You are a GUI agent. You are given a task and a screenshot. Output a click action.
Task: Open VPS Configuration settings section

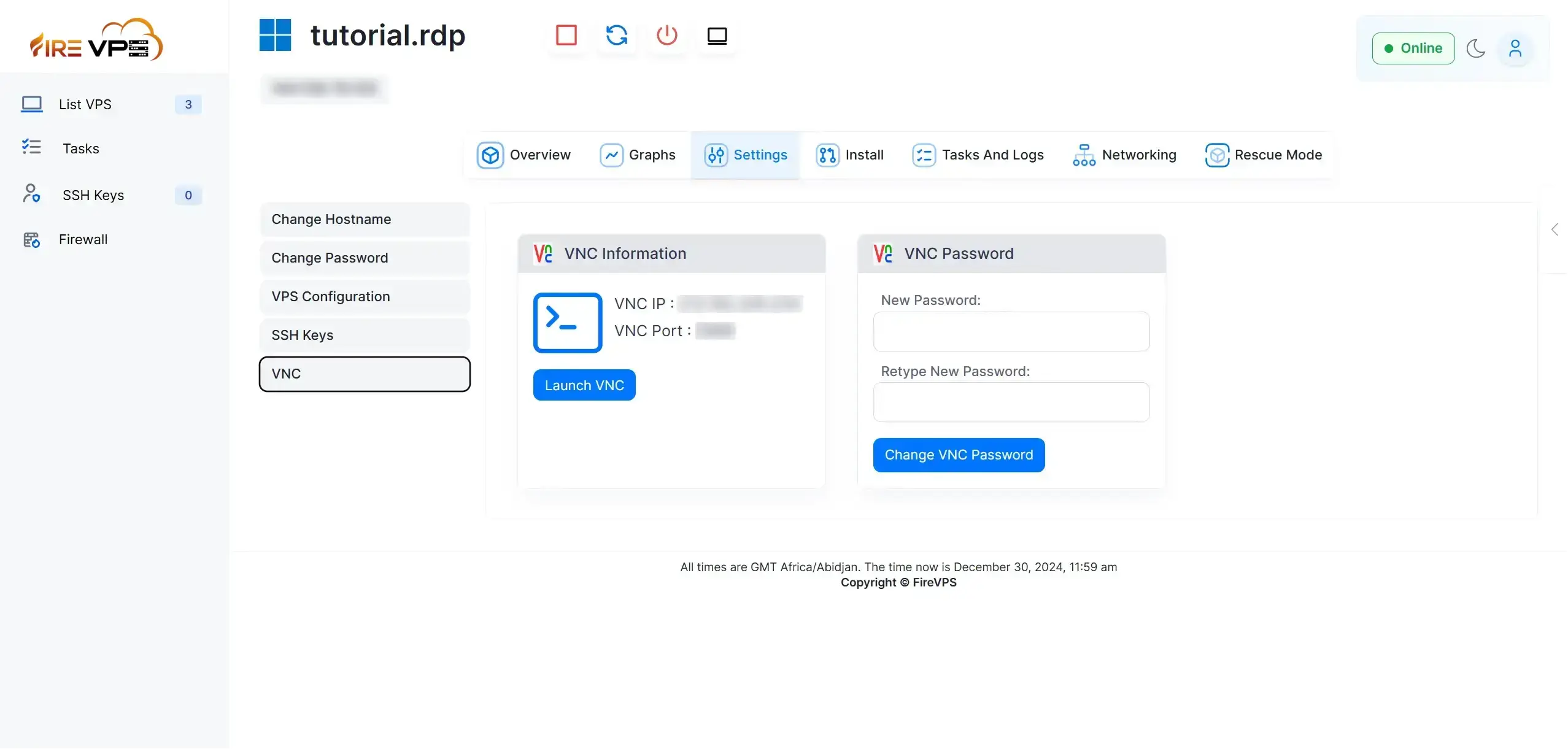(365, 296)
